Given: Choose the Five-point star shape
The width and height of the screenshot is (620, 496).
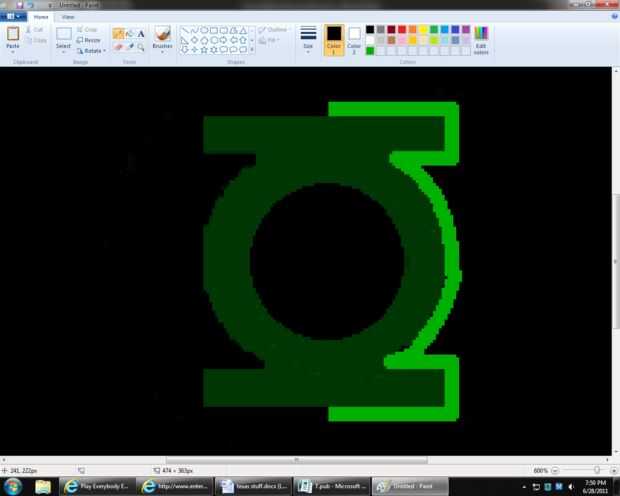Looking at the screenshot, I should click(204, 50).
